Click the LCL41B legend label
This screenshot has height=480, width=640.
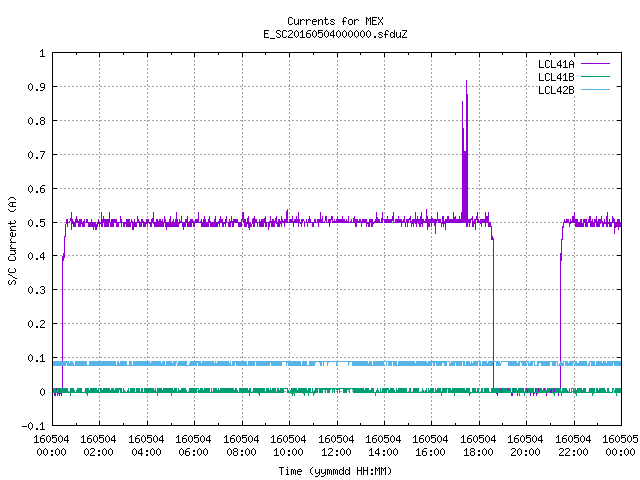(x=556, y=77)
